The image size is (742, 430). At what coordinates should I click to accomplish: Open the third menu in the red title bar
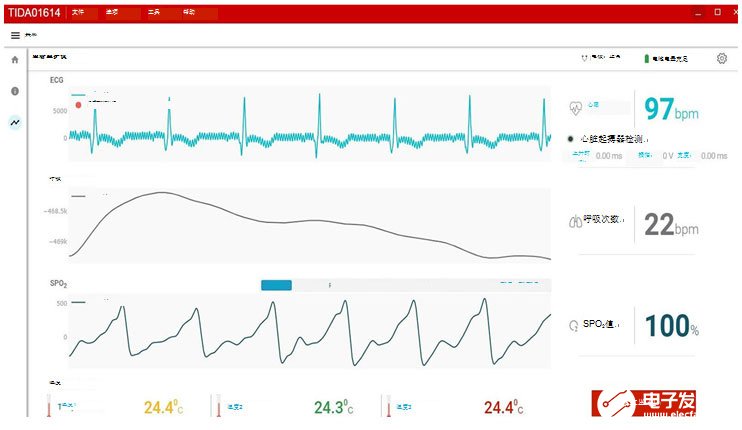coord(154,13)
